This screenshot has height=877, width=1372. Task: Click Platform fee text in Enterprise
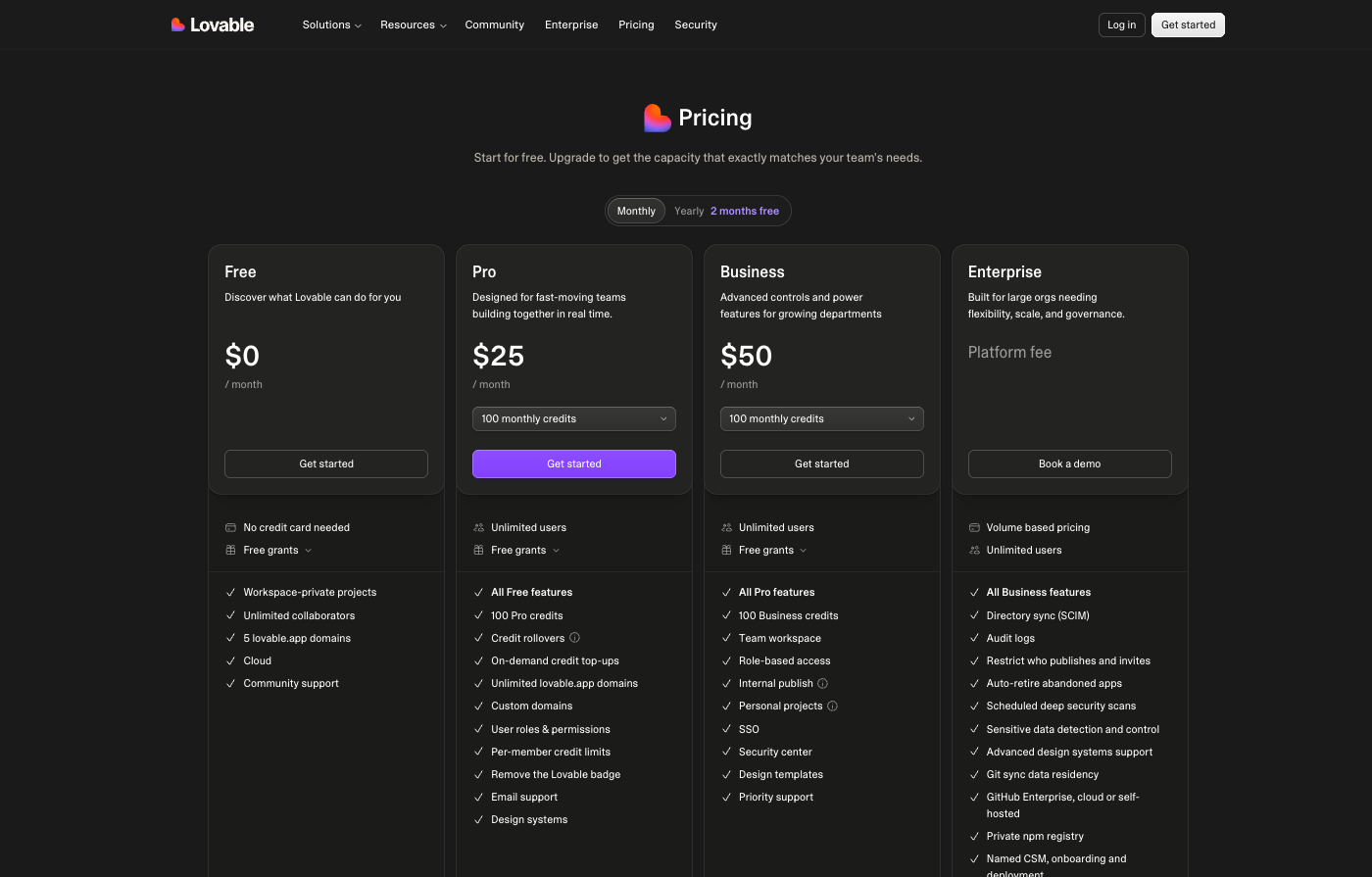[1009, 353]
